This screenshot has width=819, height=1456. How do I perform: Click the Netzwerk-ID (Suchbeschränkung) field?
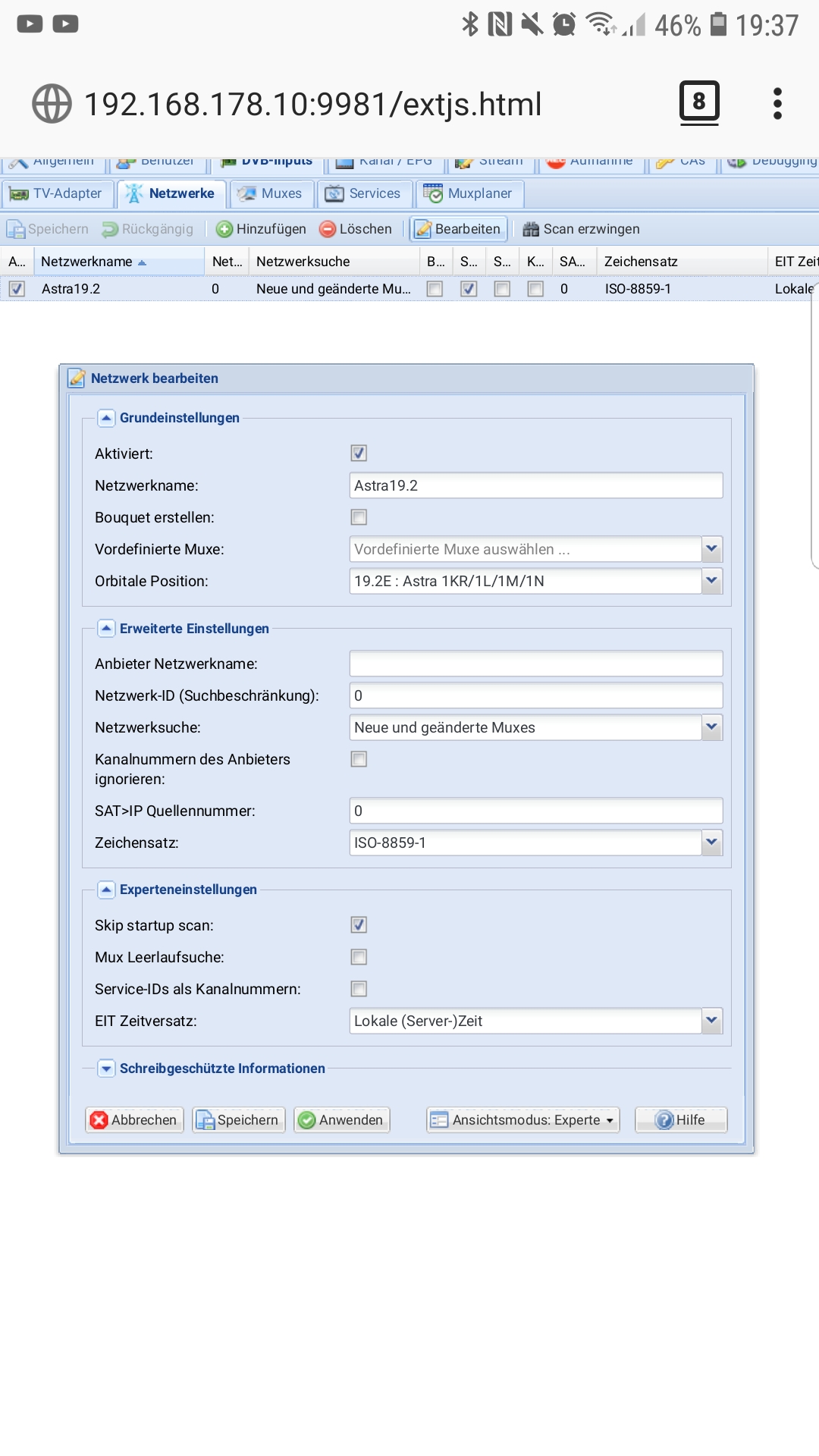click(536, 695)
